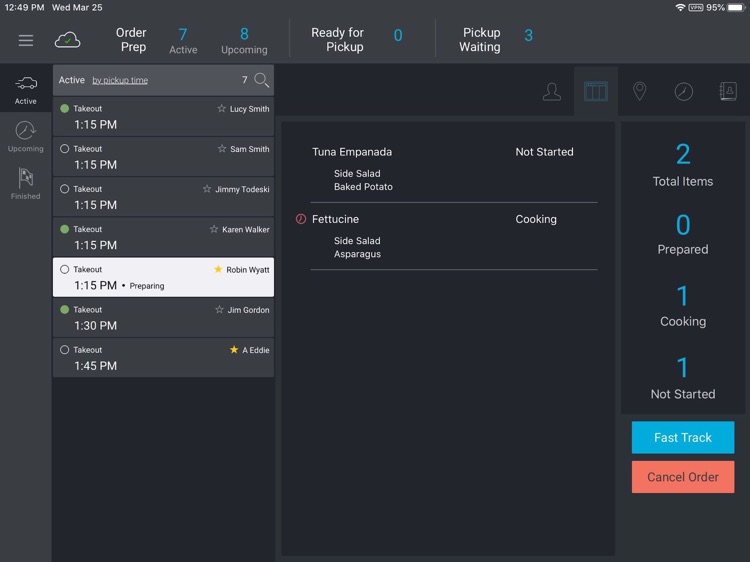This screenshot has width=750, height=562.
Task: Tap the Active list header label
Action: tap(72, 80)
